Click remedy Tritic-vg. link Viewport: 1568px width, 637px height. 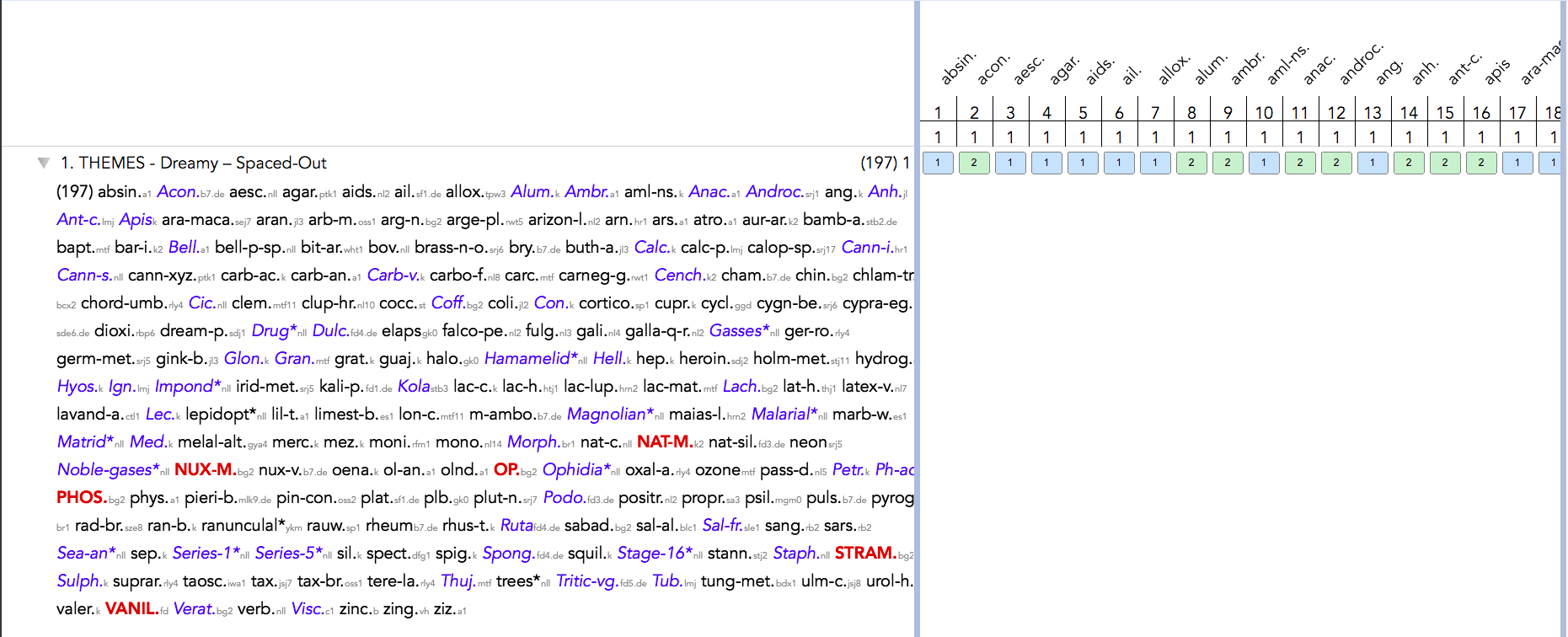pyautogui.click(x=588, y=581)
